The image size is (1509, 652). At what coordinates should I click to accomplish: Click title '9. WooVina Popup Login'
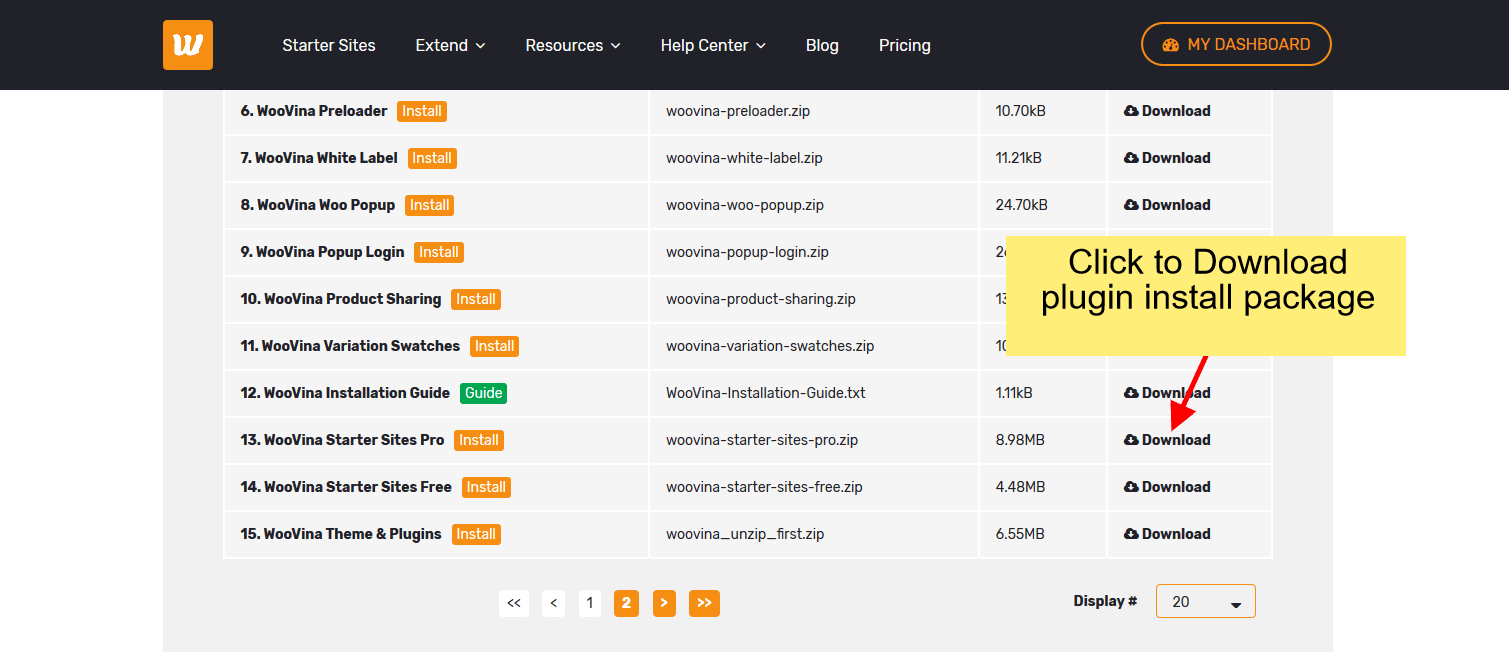(322, 252)
